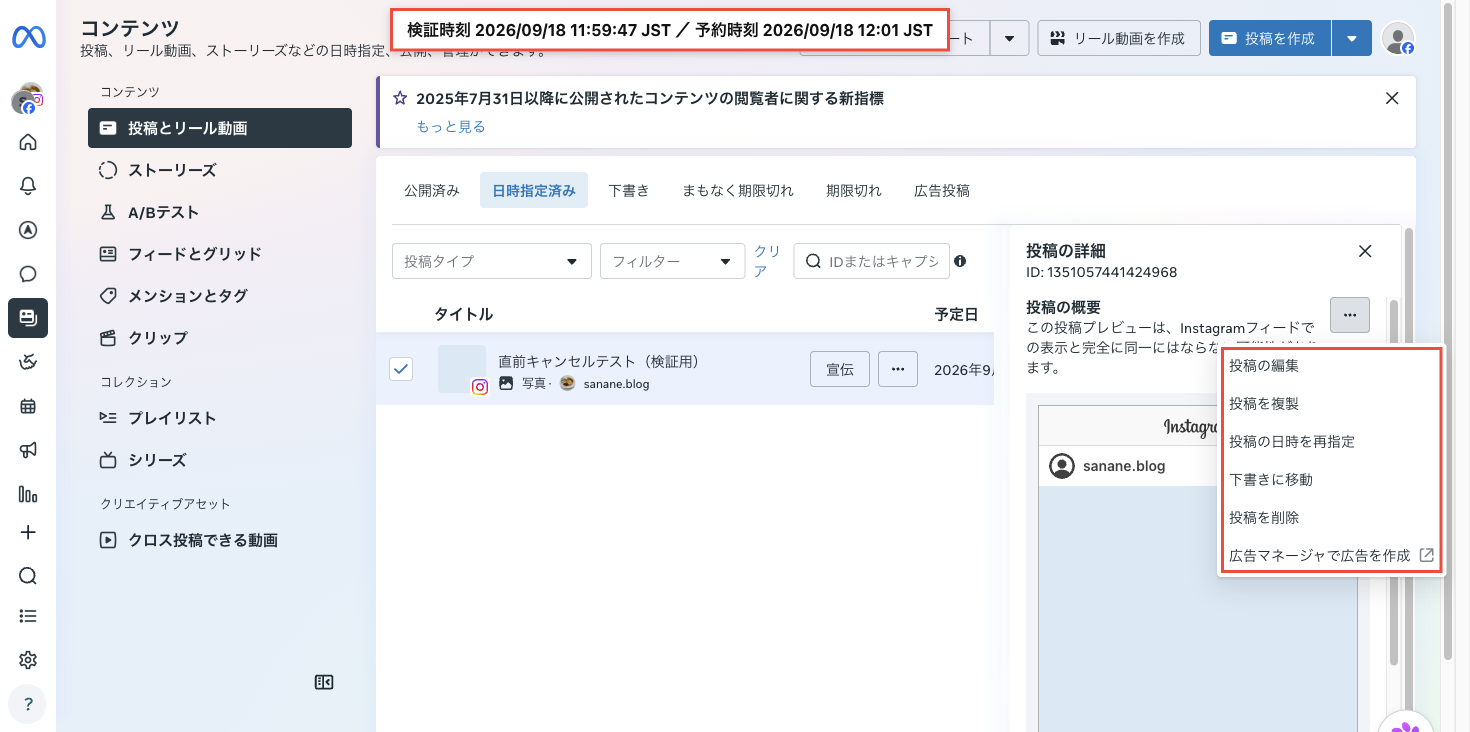Viewport: 1470px width, 732px height.
Task: Open the ads megaphone icon
Action: (28, 450)
